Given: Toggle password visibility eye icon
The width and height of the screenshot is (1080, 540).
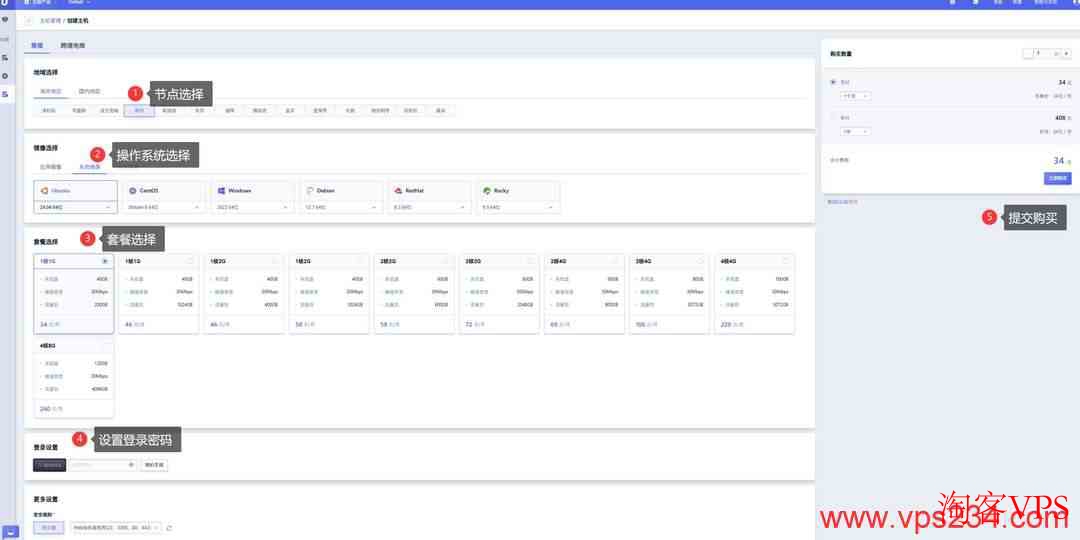Looking at the screenshot, I should pyautogui.click(x=131, y=465).
